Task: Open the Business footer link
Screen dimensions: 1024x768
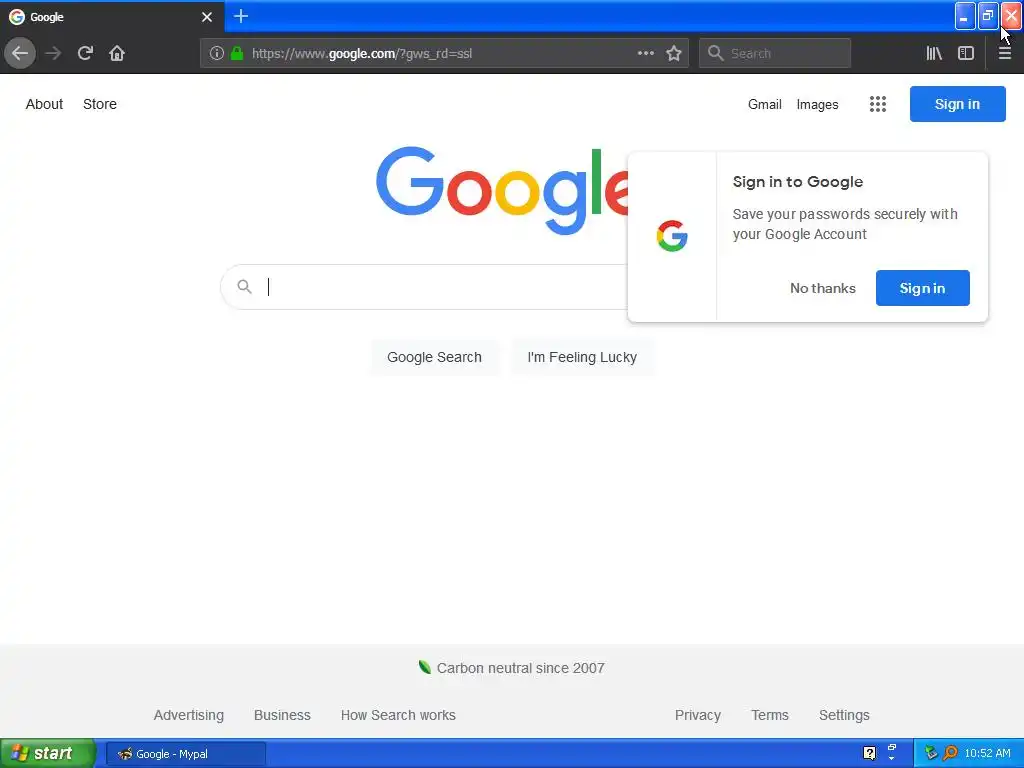Action: (282, 715)
